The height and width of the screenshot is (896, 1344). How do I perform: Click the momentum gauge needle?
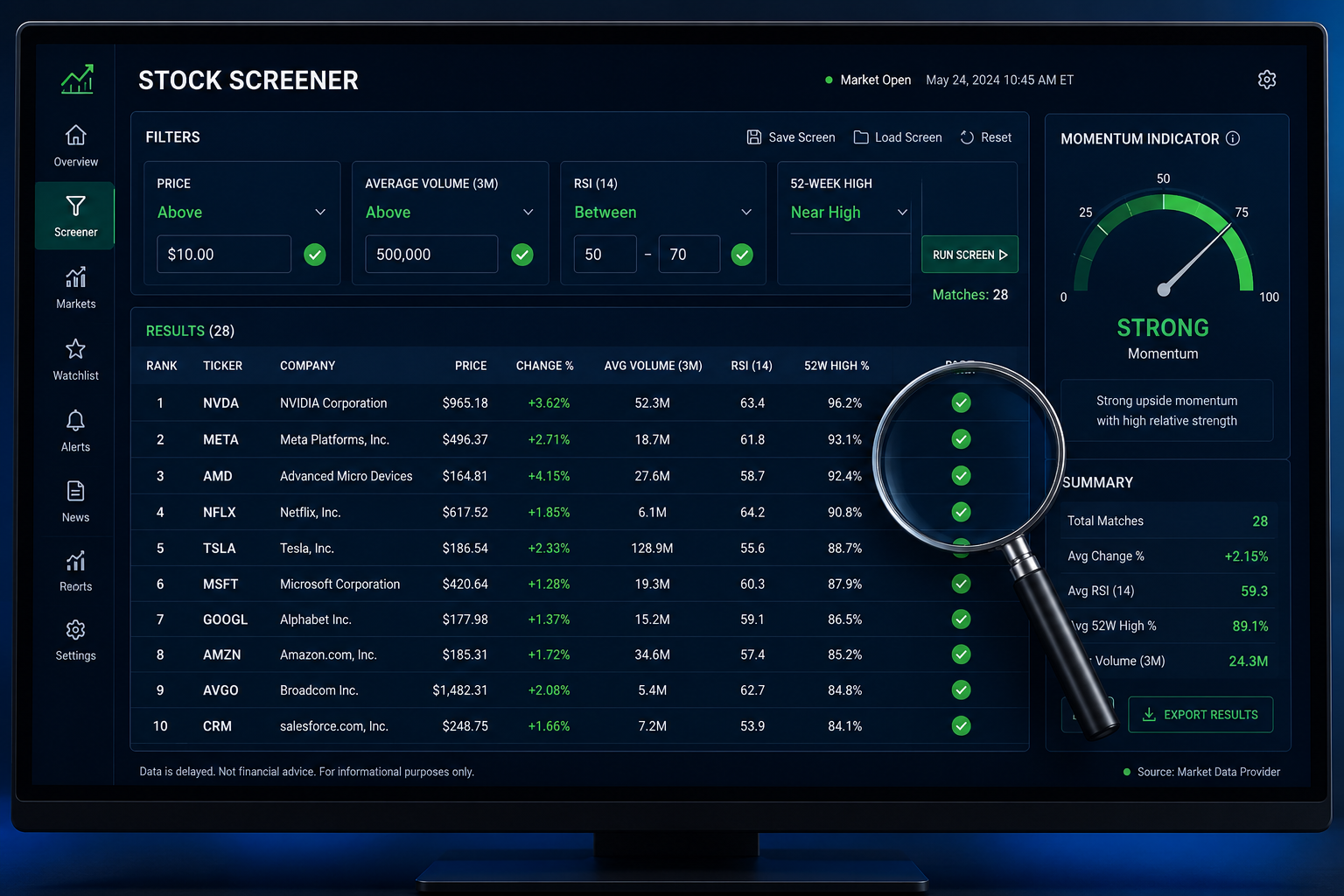pyautogui.click(x=1195, y=259)
